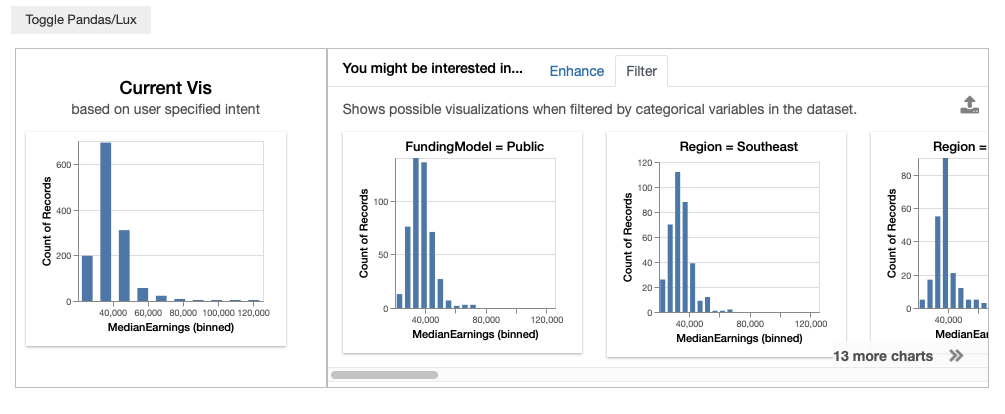Click the horizontal scrollbar under the charts
This screenshot has height=414, width=1005.
[x=384, y=375]
